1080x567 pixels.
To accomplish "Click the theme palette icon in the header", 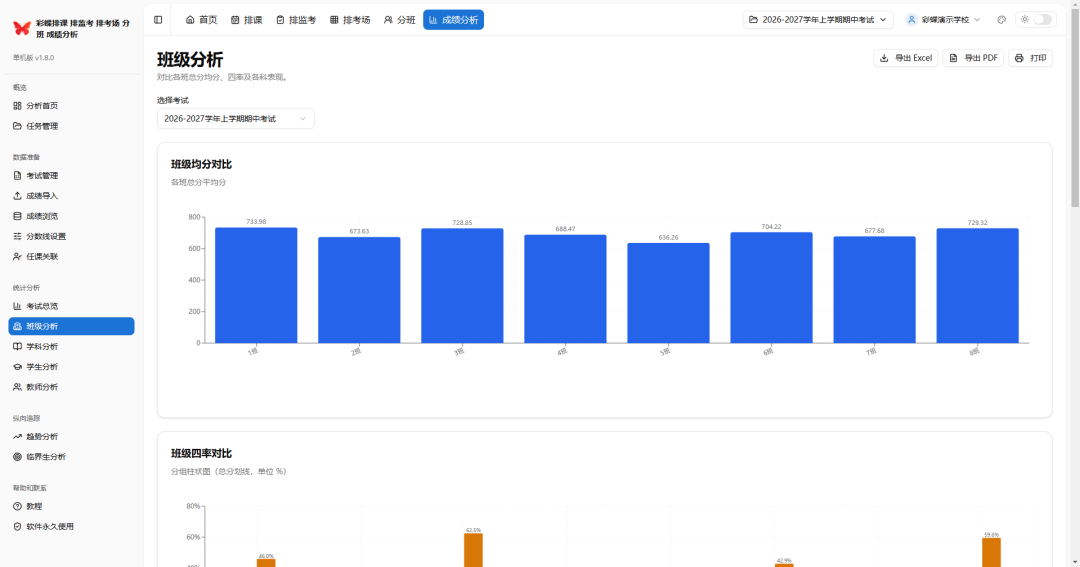I will pos(1001,20).
